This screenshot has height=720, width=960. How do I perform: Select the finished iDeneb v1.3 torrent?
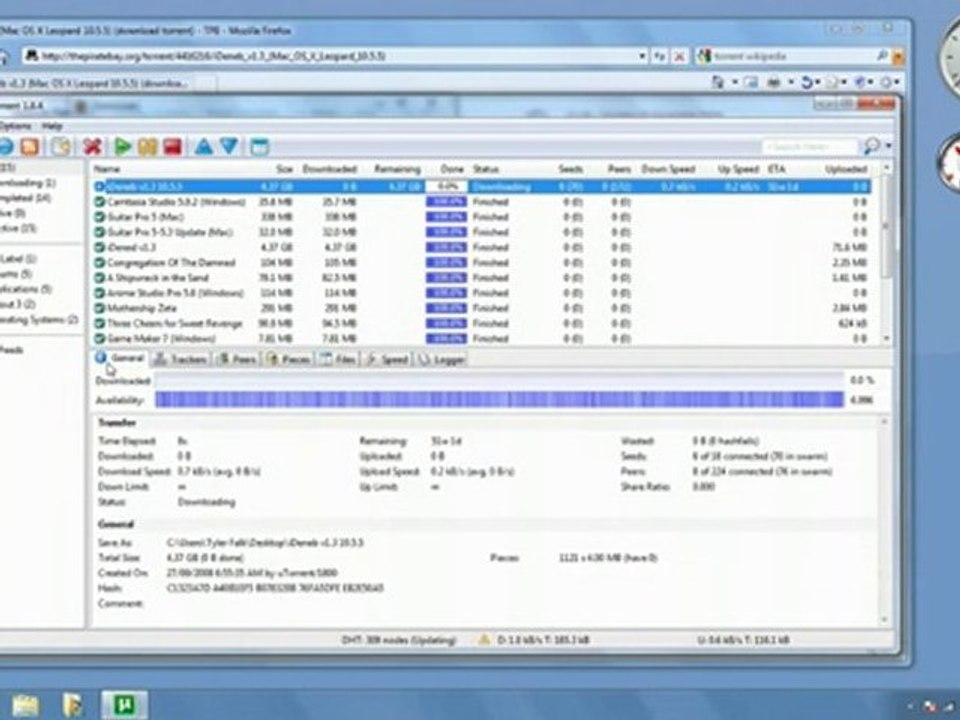(482, 247)
